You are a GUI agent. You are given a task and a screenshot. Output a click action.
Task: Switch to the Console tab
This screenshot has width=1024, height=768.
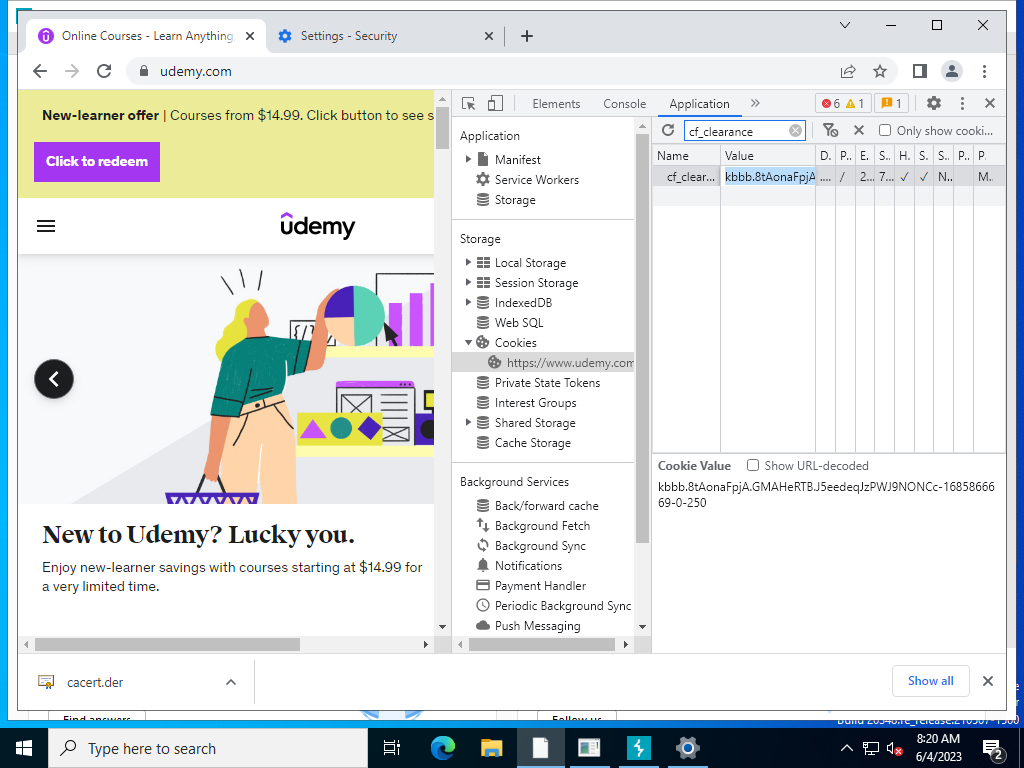[x=624, y=104]
